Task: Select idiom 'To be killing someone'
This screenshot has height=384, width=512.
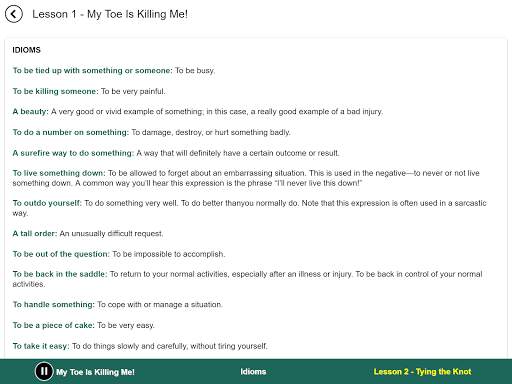Action: [x=56, y=91]
